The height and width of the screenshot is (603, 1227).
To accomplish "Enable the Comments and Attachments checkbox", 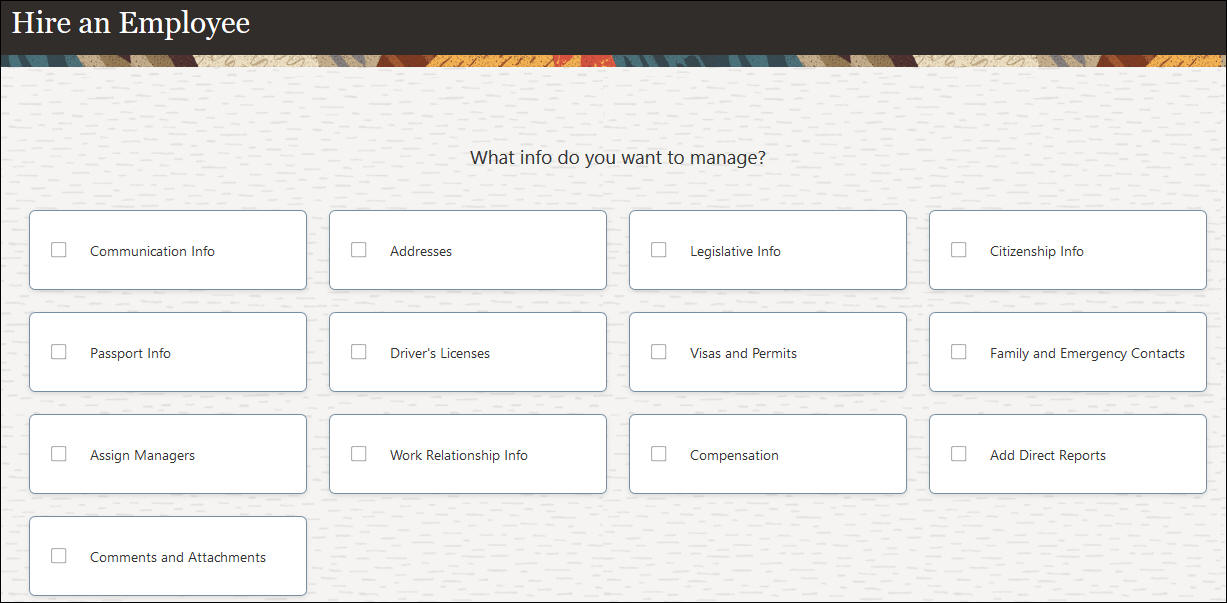I will (x=59, y=556).
